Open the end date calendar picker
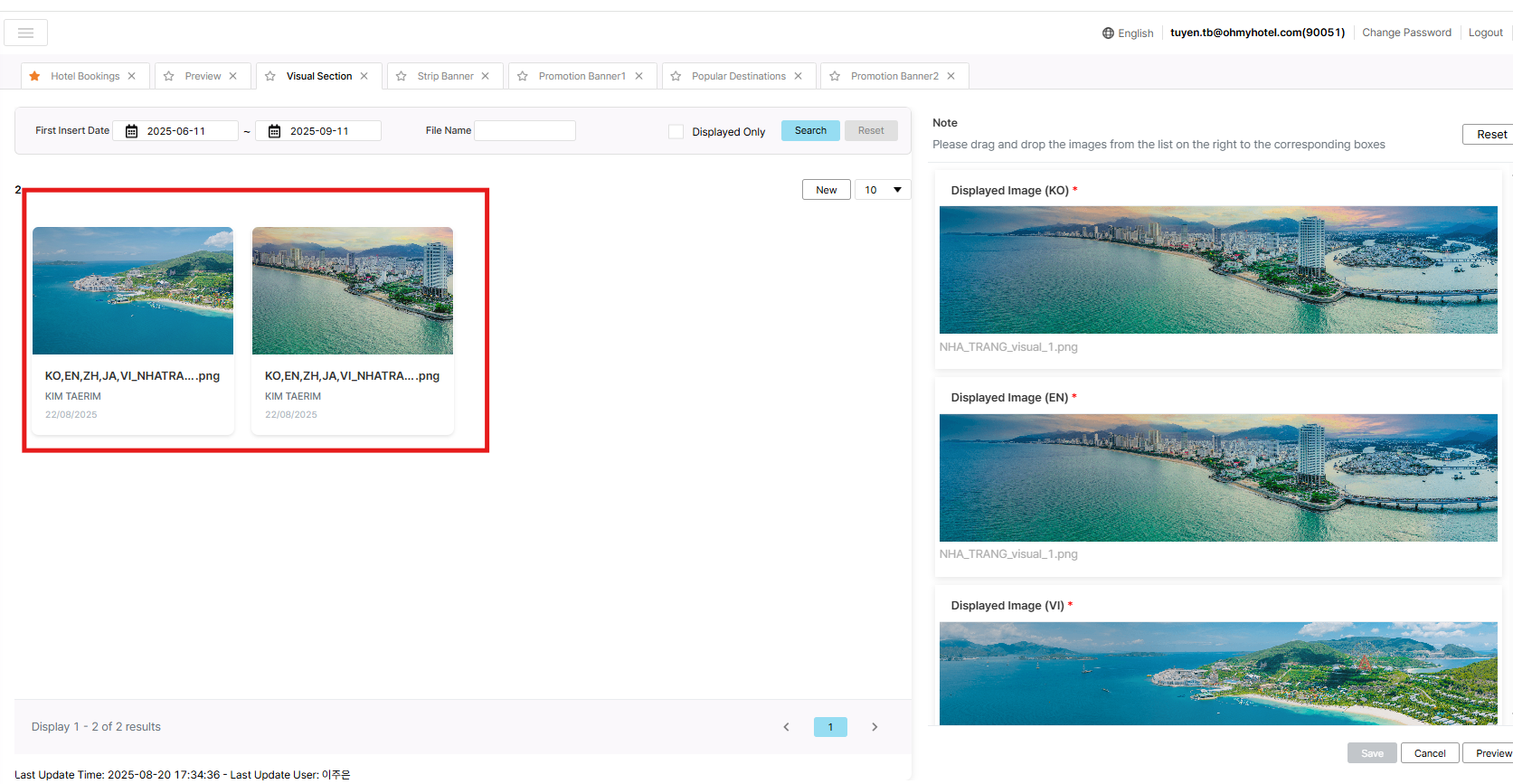 click(x=274, y=131)
